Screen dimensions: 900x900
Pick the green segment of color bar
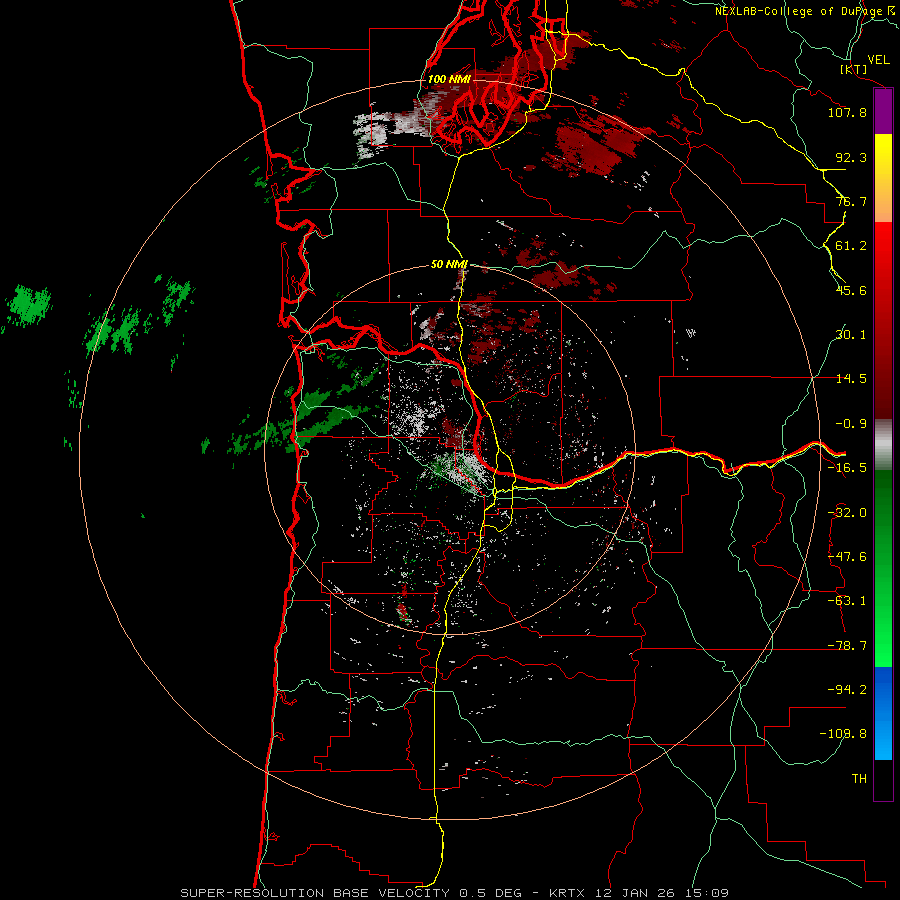point(883,568)
